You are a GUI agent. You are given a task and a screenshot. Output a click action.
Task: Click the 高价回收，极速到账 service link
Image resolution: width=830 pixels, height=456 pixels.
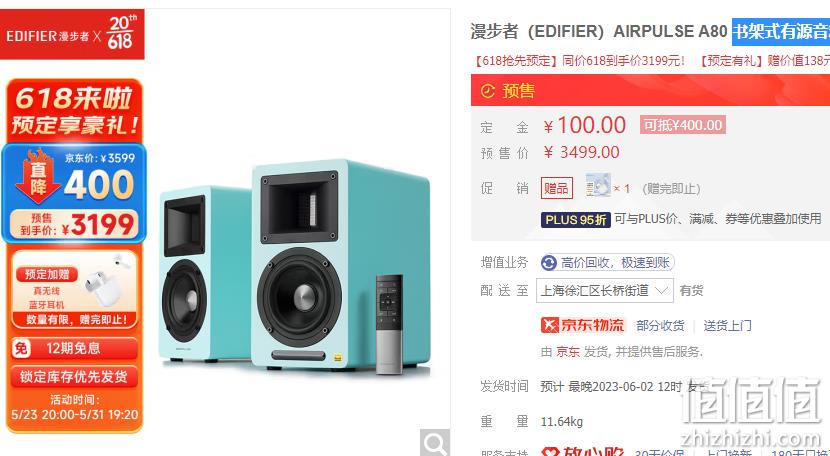click(x=608, y=263)
